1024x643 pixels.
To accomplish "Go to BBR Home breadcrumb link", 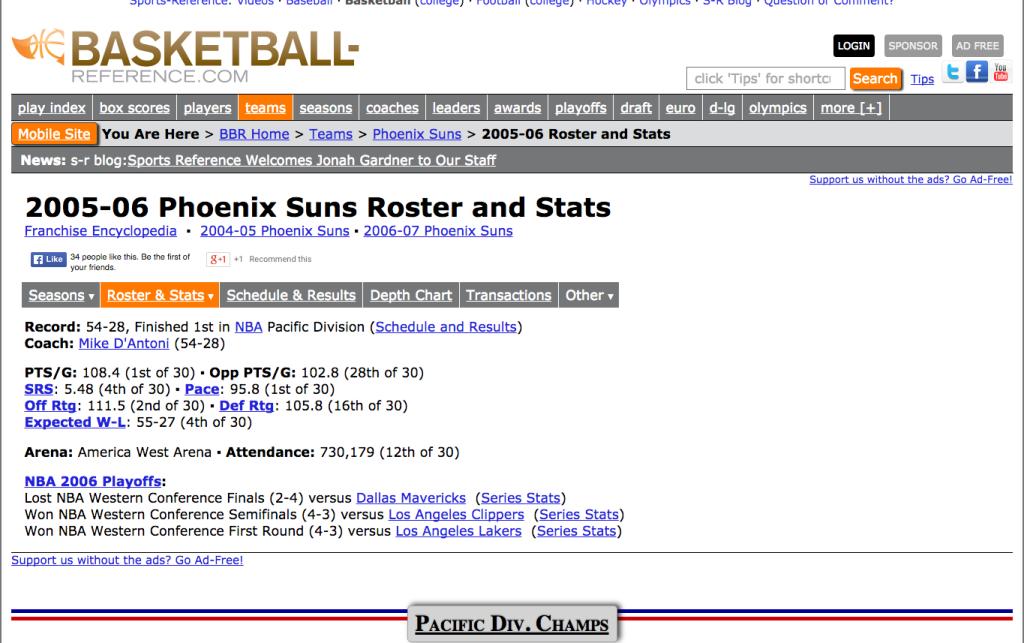I will [x=254, y=134].
